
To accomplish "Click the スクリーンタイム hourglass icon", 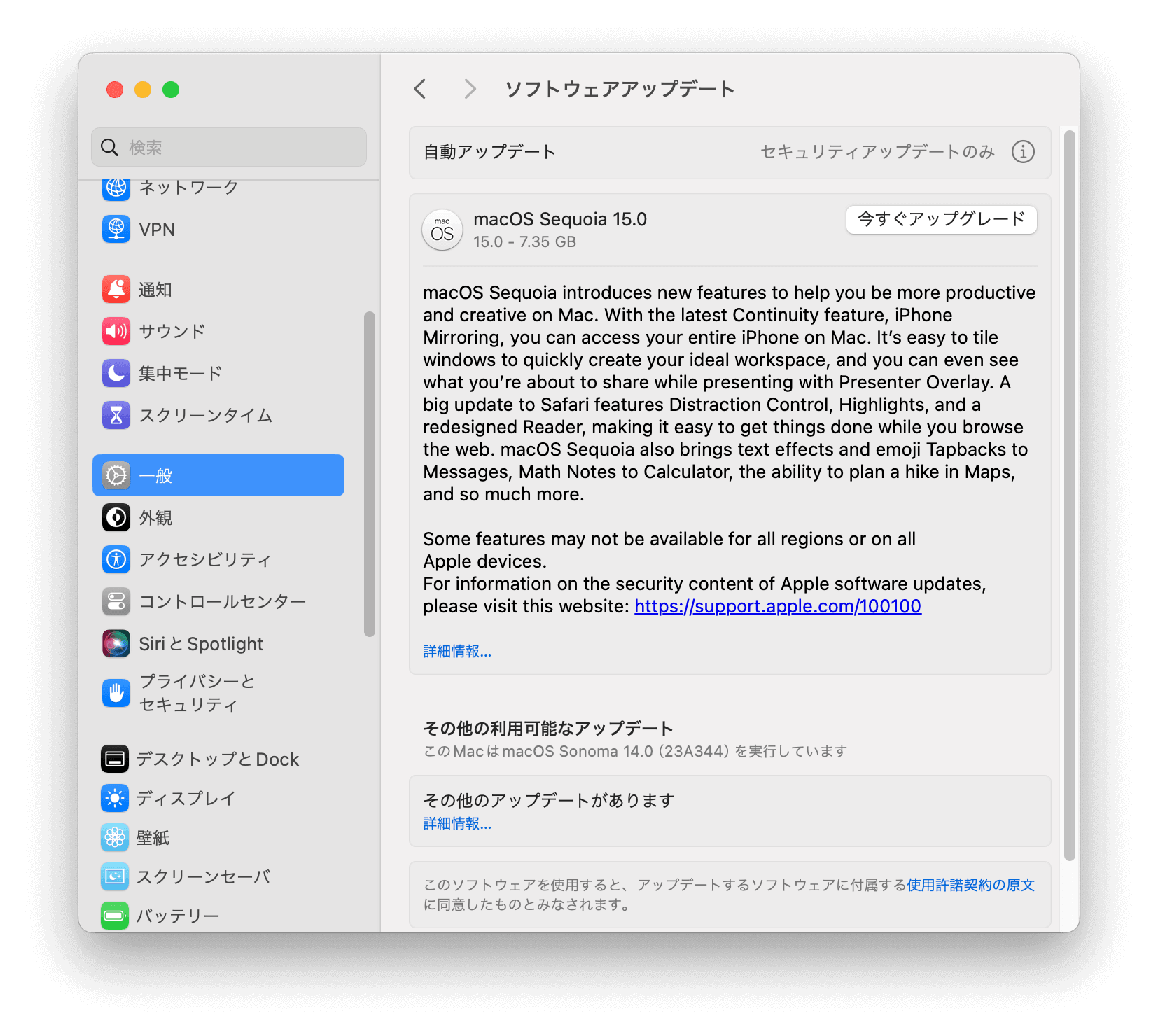I will (x=116, y=415).
